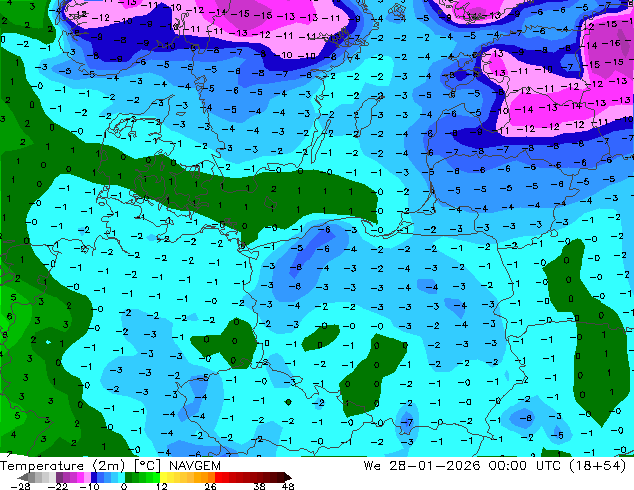
Task: Click the '00:00' time in footer
Action: 507,466
